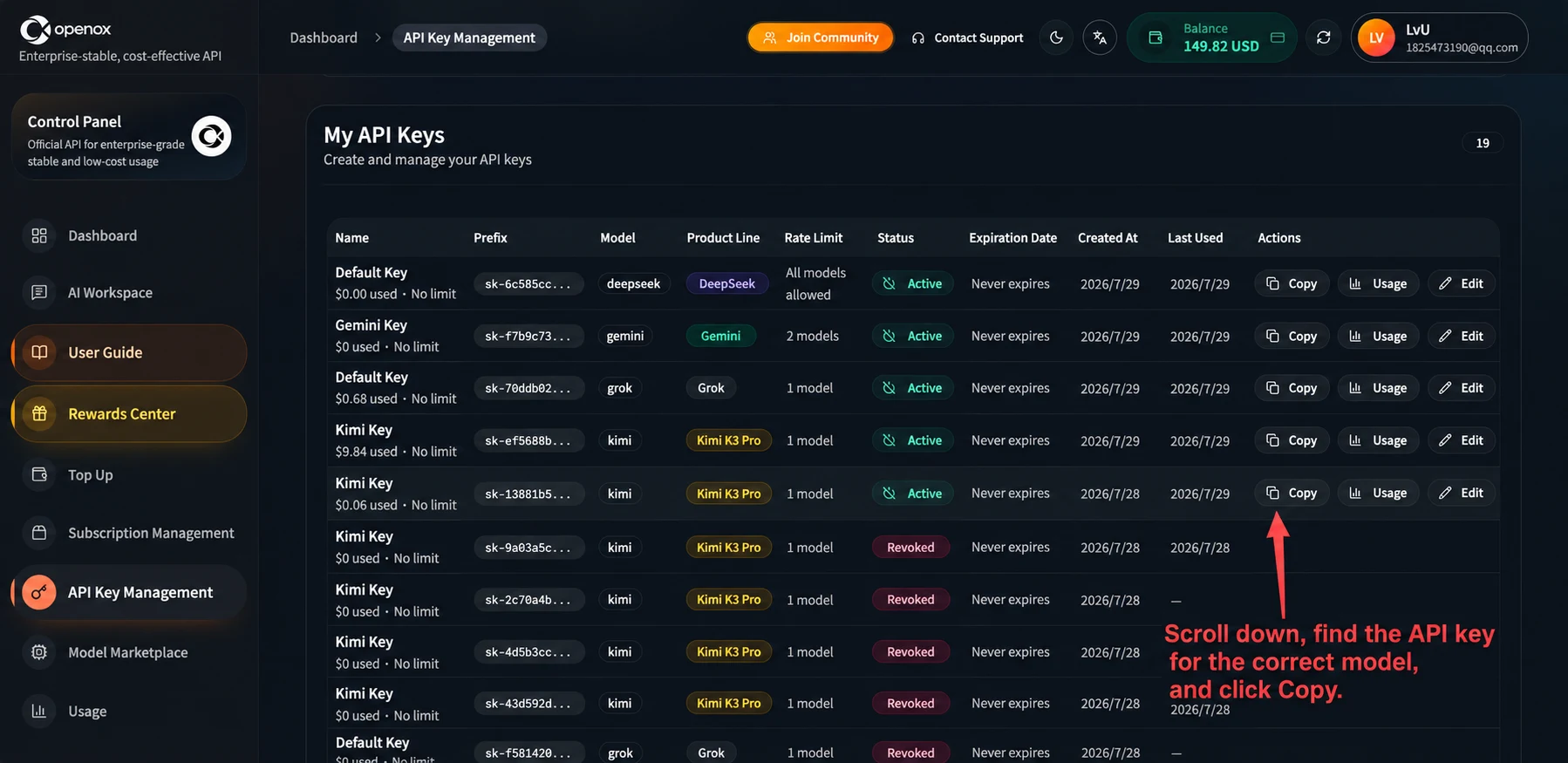1568x763 pixels.
Task: Toggle Active status of sk-13881b5 key
Action: point(912,494)
